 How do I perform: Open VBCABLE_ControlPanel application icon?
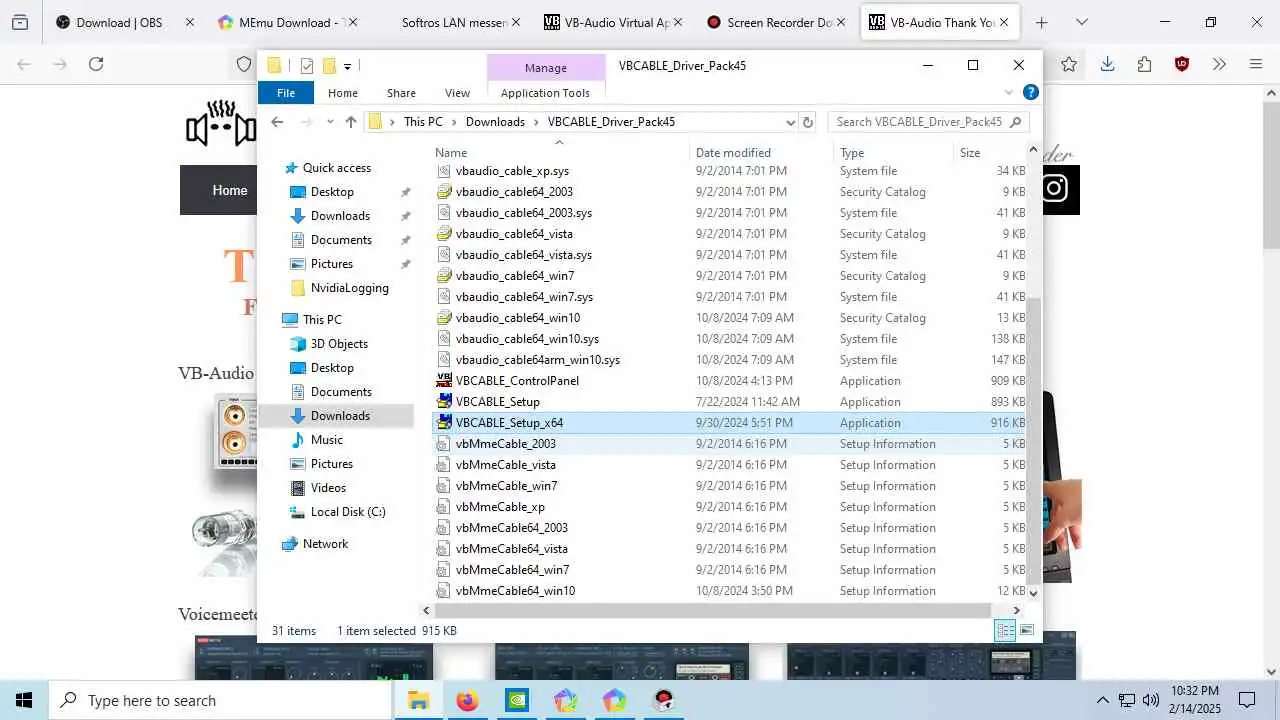point(445,381)
